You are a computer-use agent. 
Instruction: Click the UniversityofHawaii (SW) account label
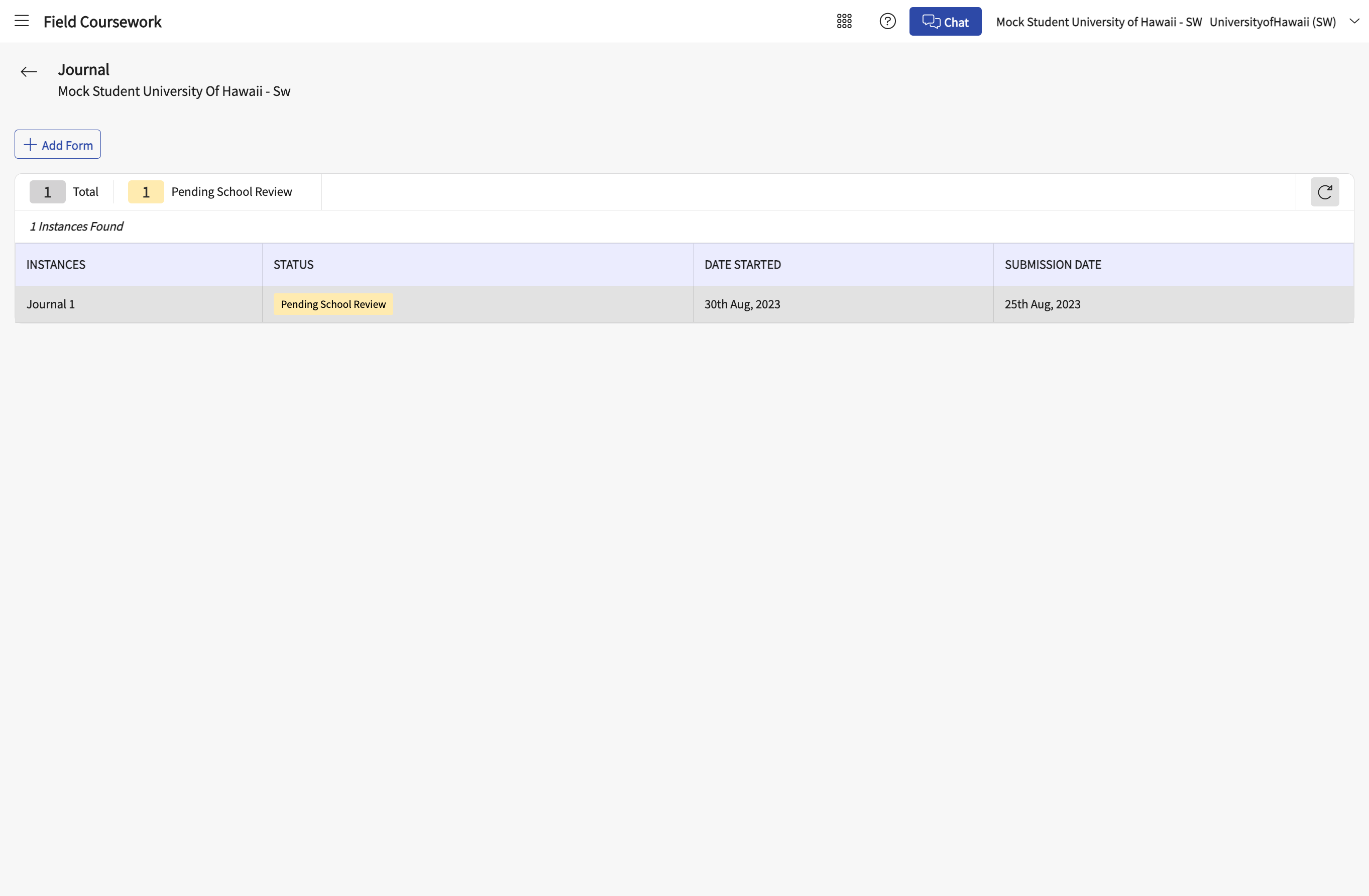pyautogui.click(x=1273, y=22)
